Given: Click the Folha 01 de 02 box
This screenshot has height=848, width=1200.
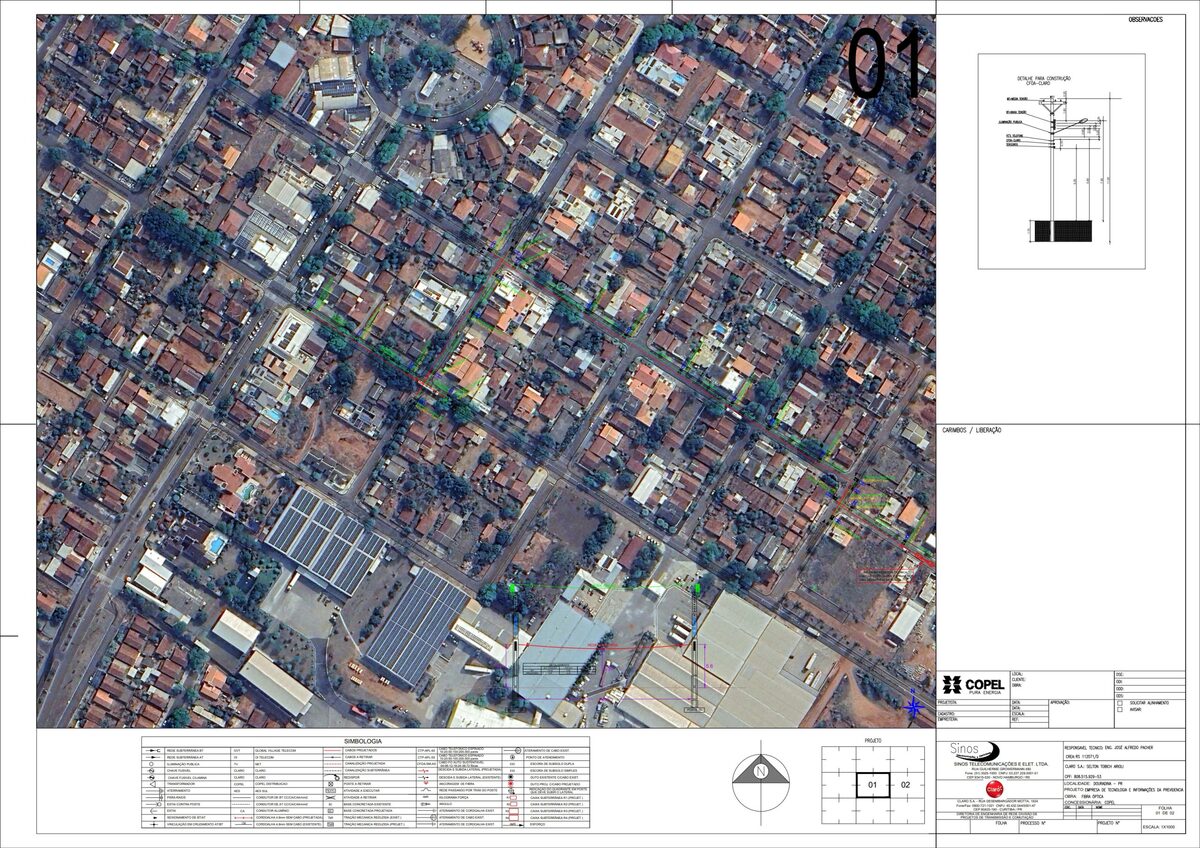Looking at the screenshot, I should point(1163,812).
